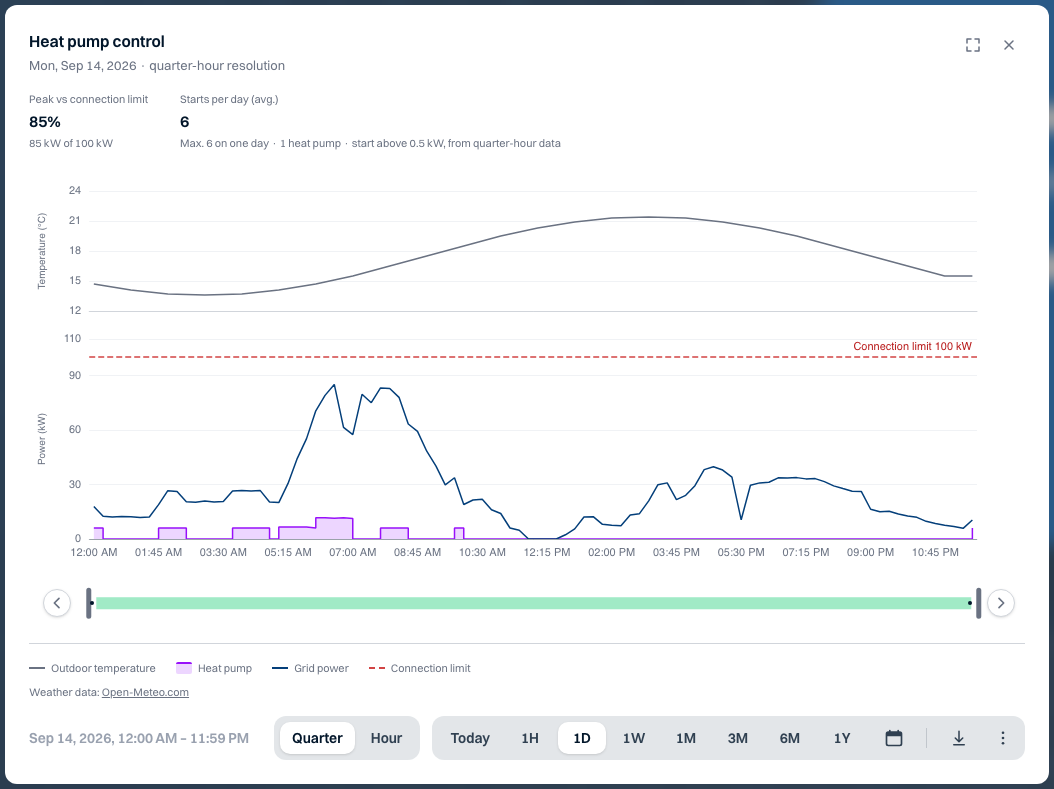This screenshot has width=1054, height=789.
Task: Select the 1M time range
Action: tap(686, 738)
